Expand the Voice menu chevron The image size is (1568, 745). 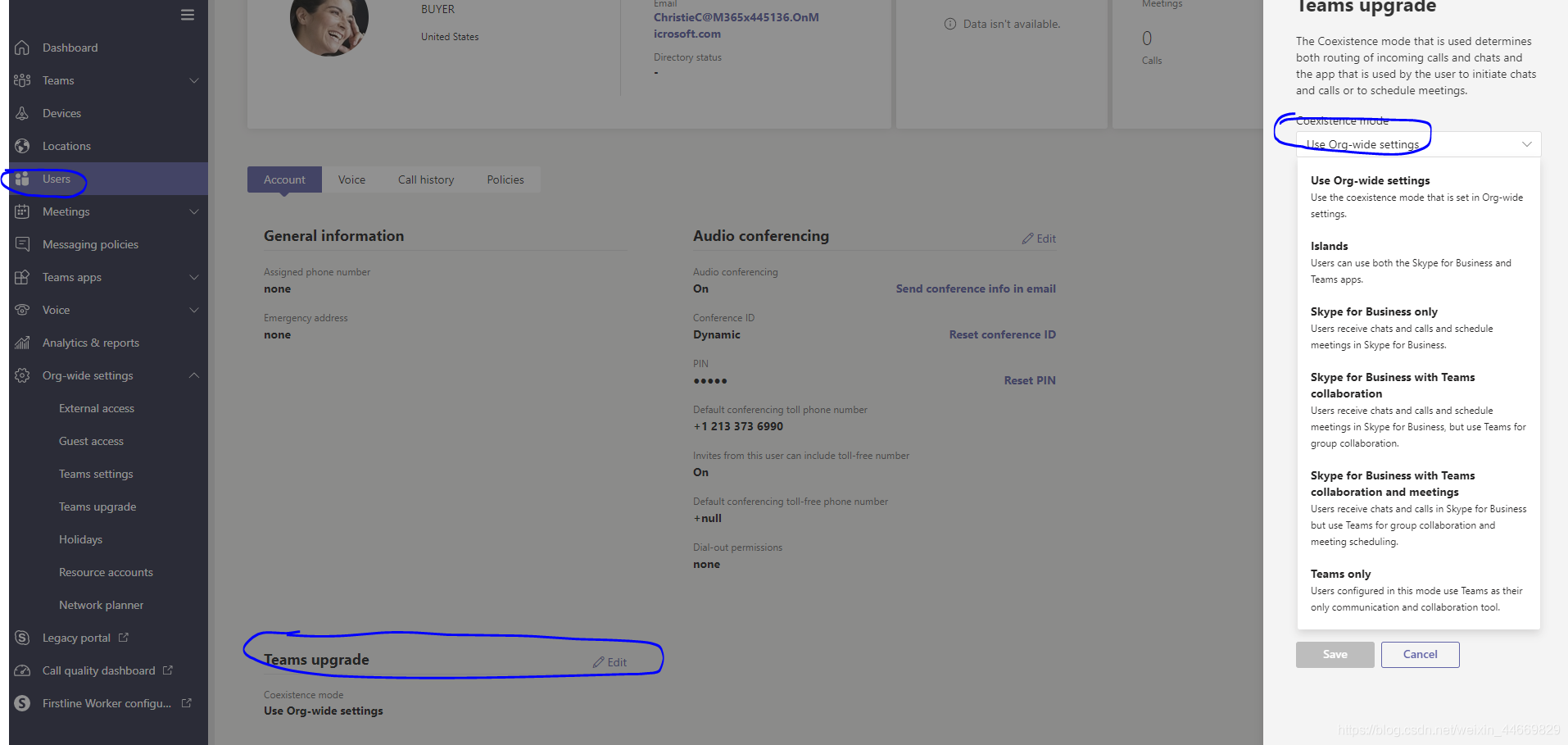[194, 310]
